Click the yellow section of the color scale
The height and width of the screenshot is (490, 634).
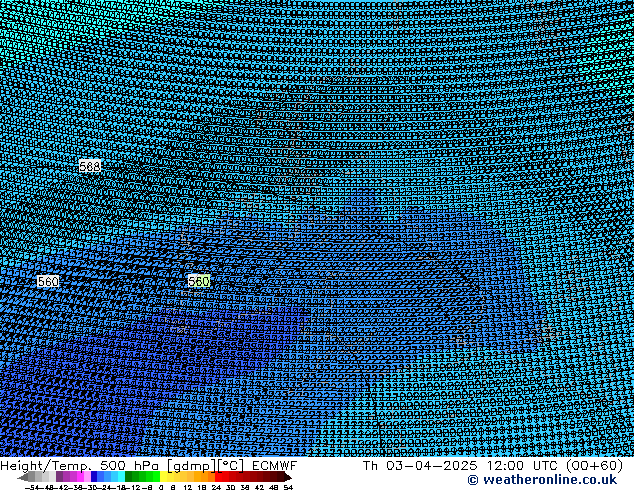pos(170,476)
